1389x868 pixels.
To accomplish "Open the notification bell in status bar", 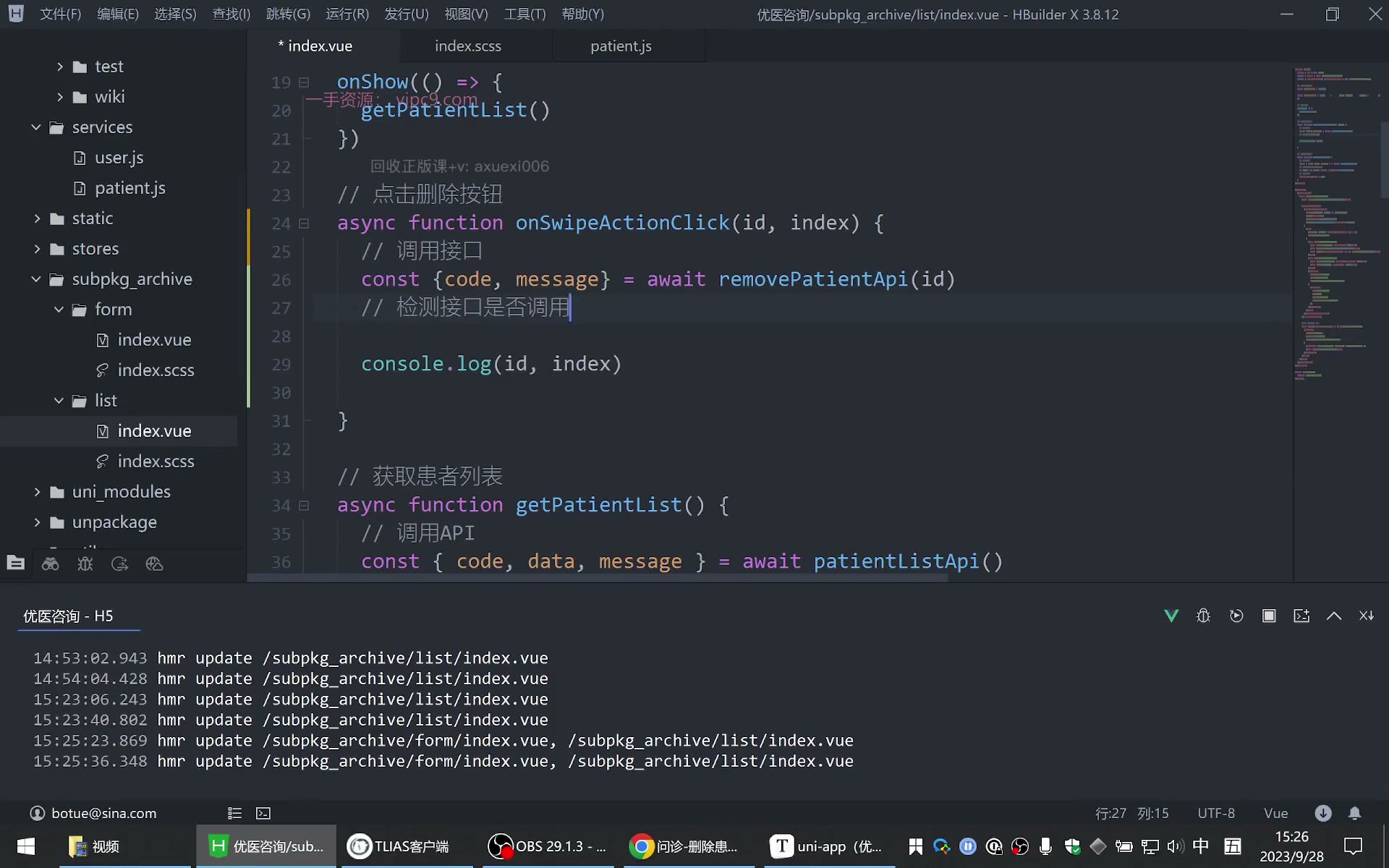I will click(x=1355, y=813).
